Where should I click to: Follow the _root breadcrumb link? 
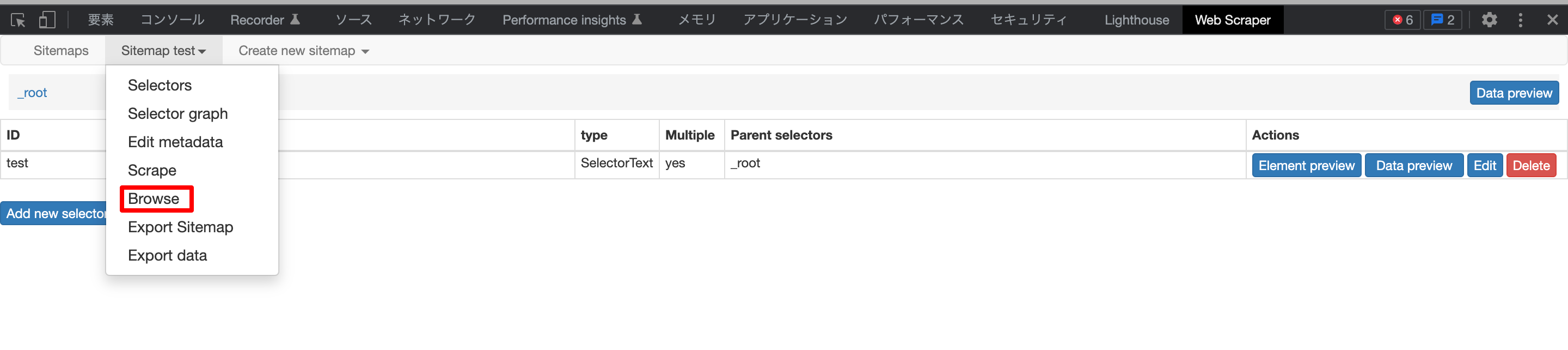[x=33, y=93]
